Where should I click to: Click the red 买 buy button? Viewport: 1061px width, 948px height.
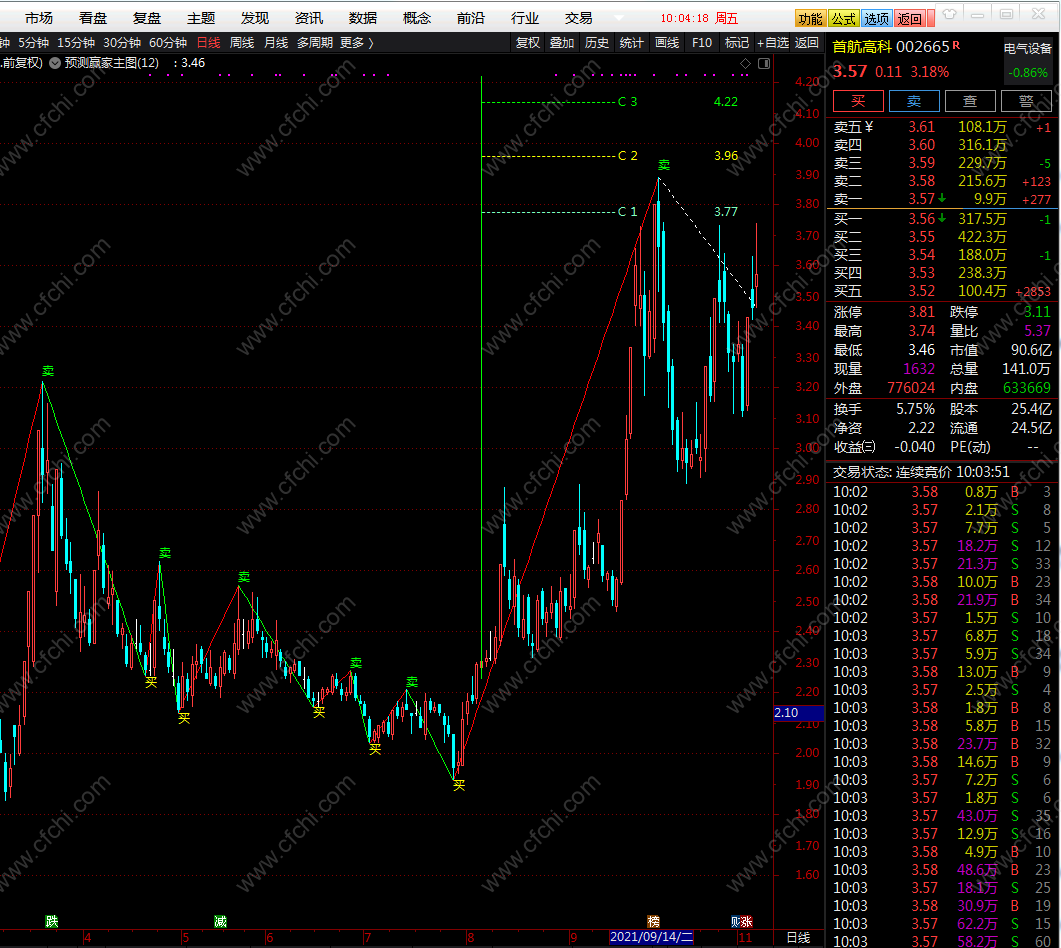pyautogui.click(x=858, y=101)
